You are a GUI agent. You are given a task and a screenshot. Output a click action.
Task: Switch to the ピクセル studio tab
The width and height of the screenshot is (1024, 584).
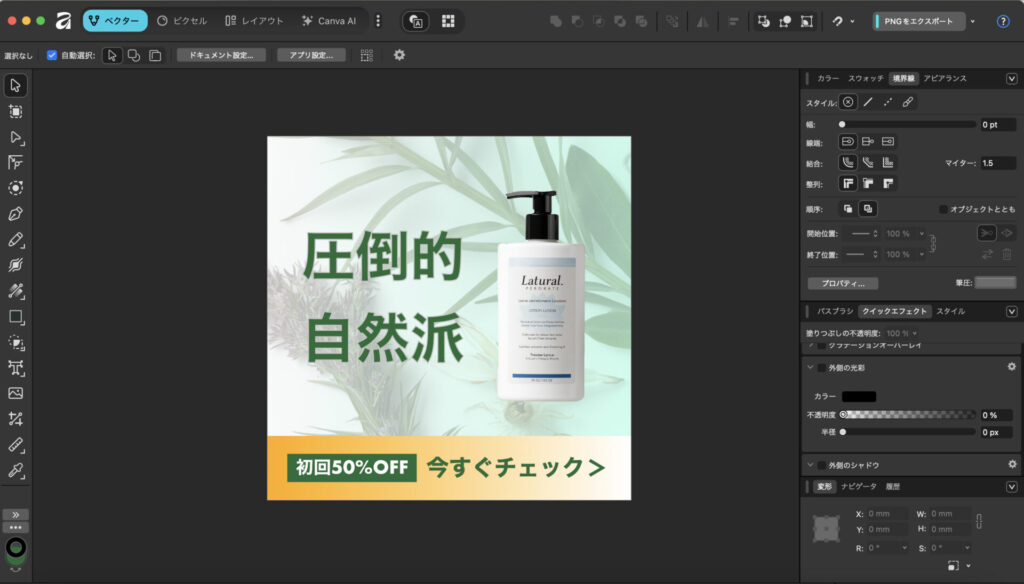pos(181,21)
